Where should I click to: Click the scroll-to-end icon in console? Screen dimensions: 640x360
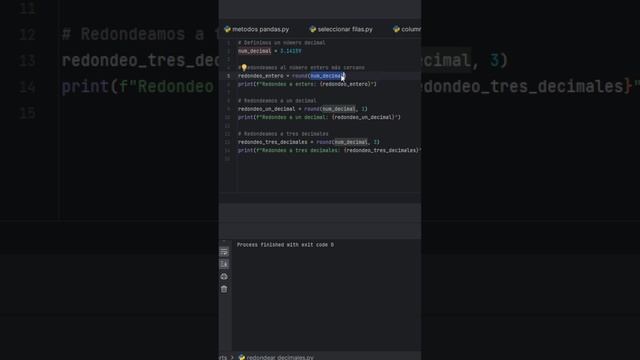click(x=224, y=264)
